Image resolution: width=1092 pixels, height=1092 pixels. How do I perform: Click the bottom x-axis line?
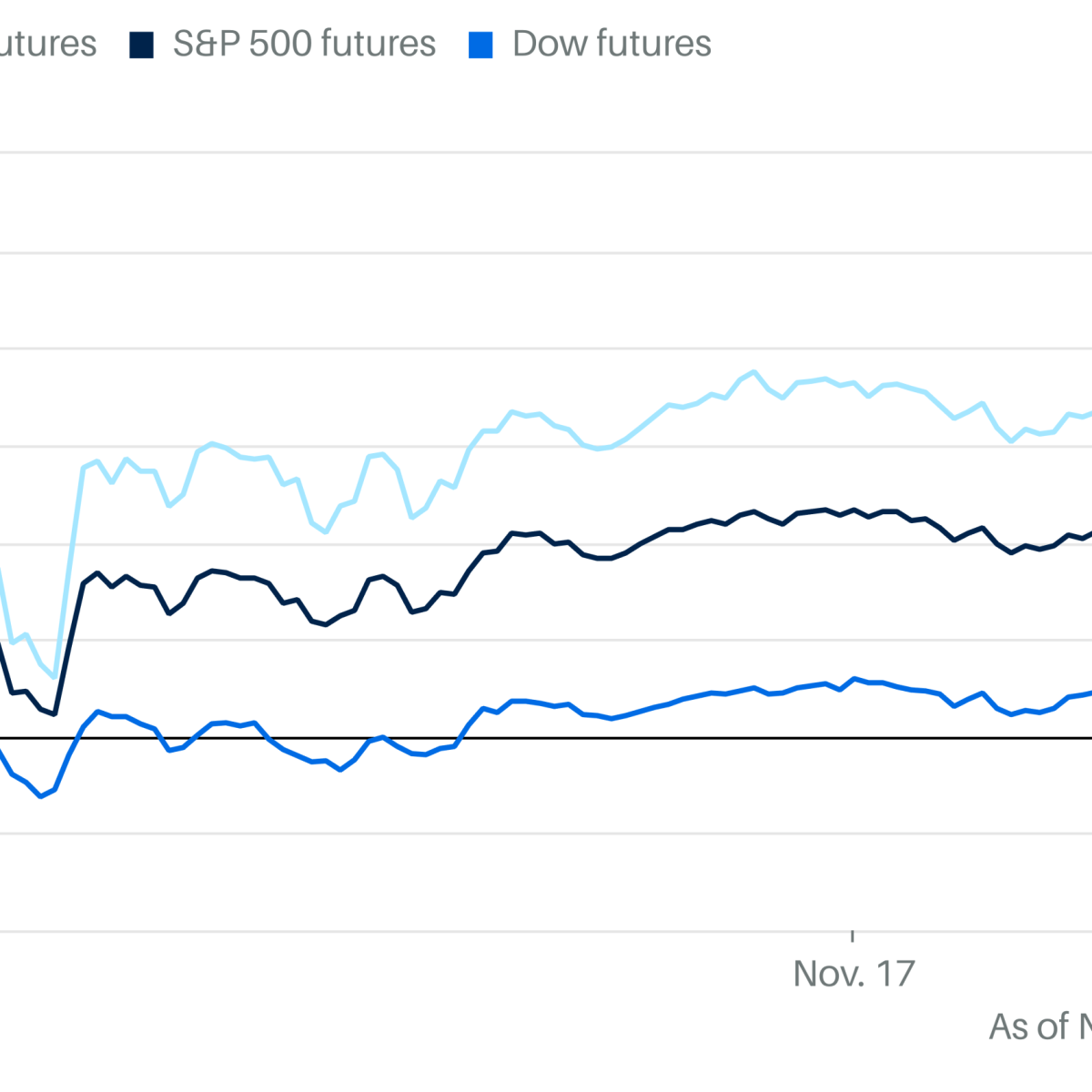(546, 931)
